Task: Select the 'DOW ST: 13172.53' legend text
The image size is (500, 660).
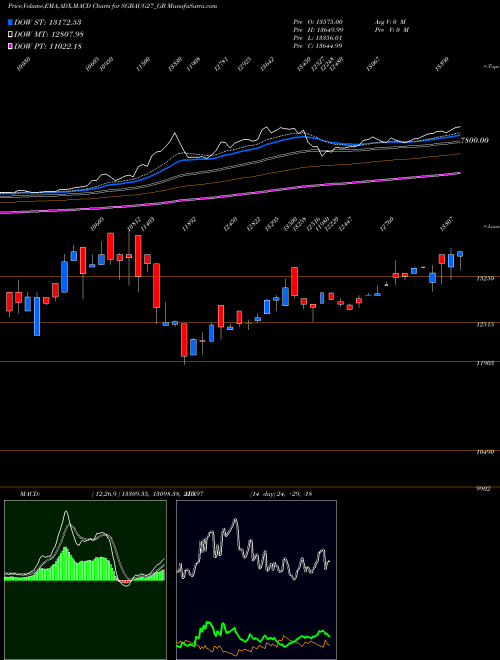Action: coord(48,22)
